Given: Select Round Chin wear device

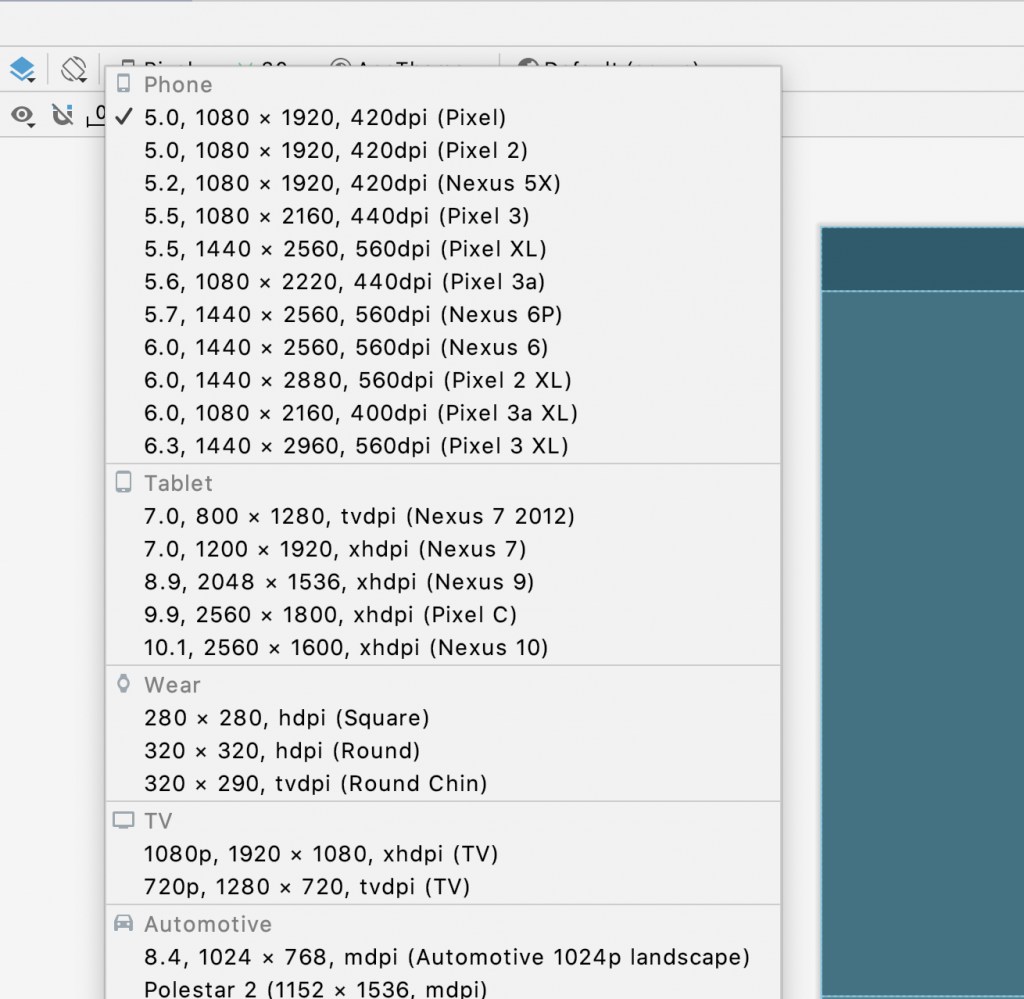Looking at the screenshot, I should click(443, 784).
